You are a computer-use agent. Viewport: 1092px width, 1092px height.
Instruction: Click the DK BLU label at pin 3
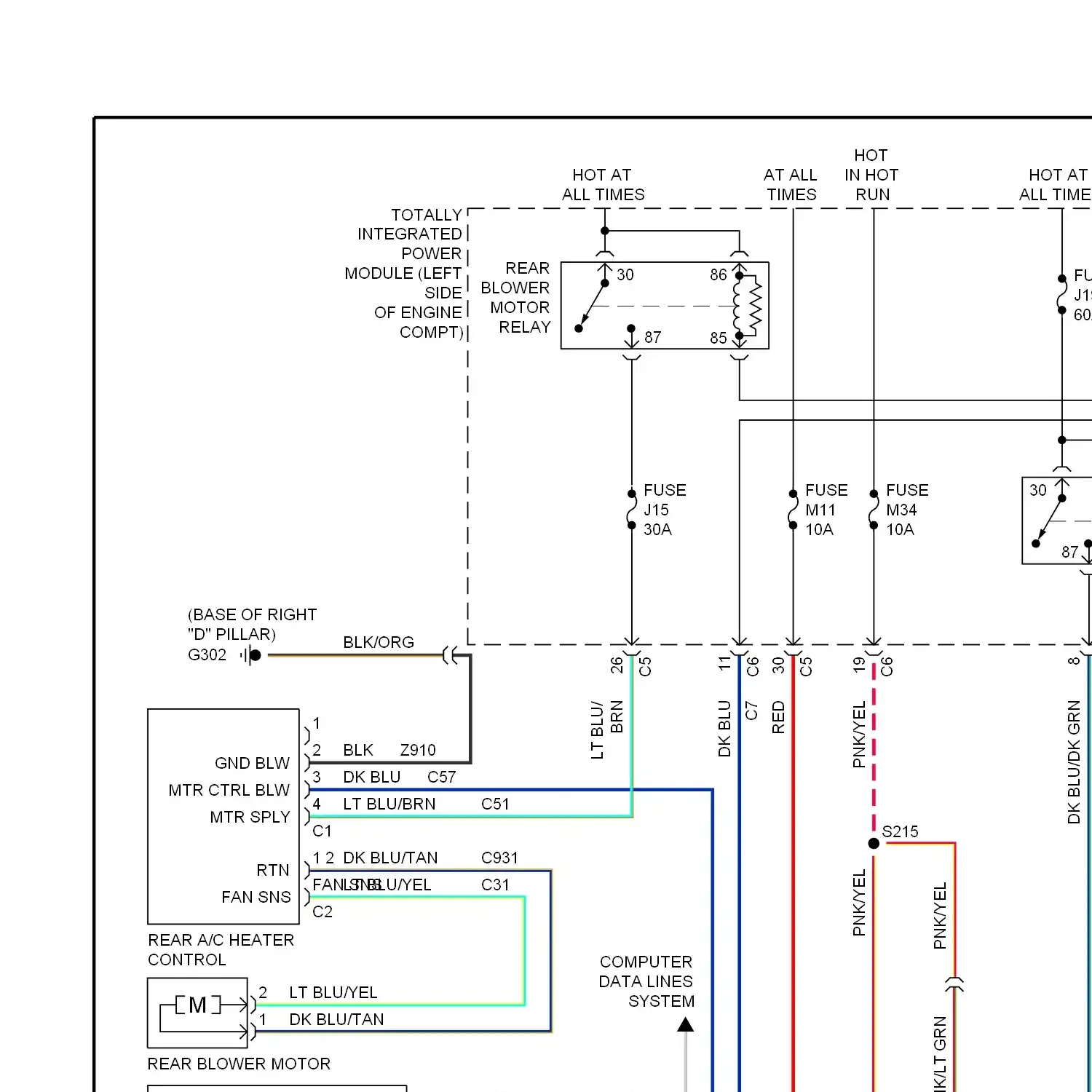point(372,777)
